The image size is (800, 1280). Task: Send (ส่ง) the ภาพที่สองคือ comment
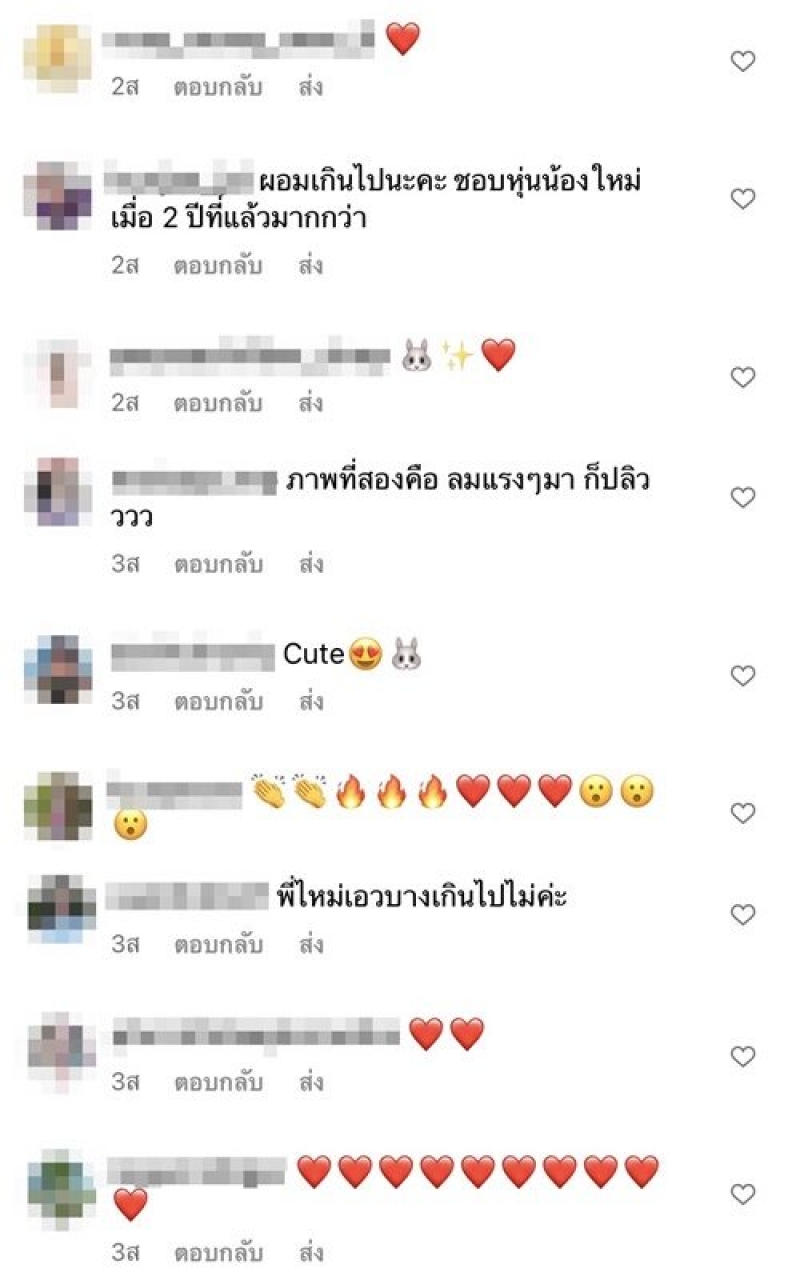311,564
